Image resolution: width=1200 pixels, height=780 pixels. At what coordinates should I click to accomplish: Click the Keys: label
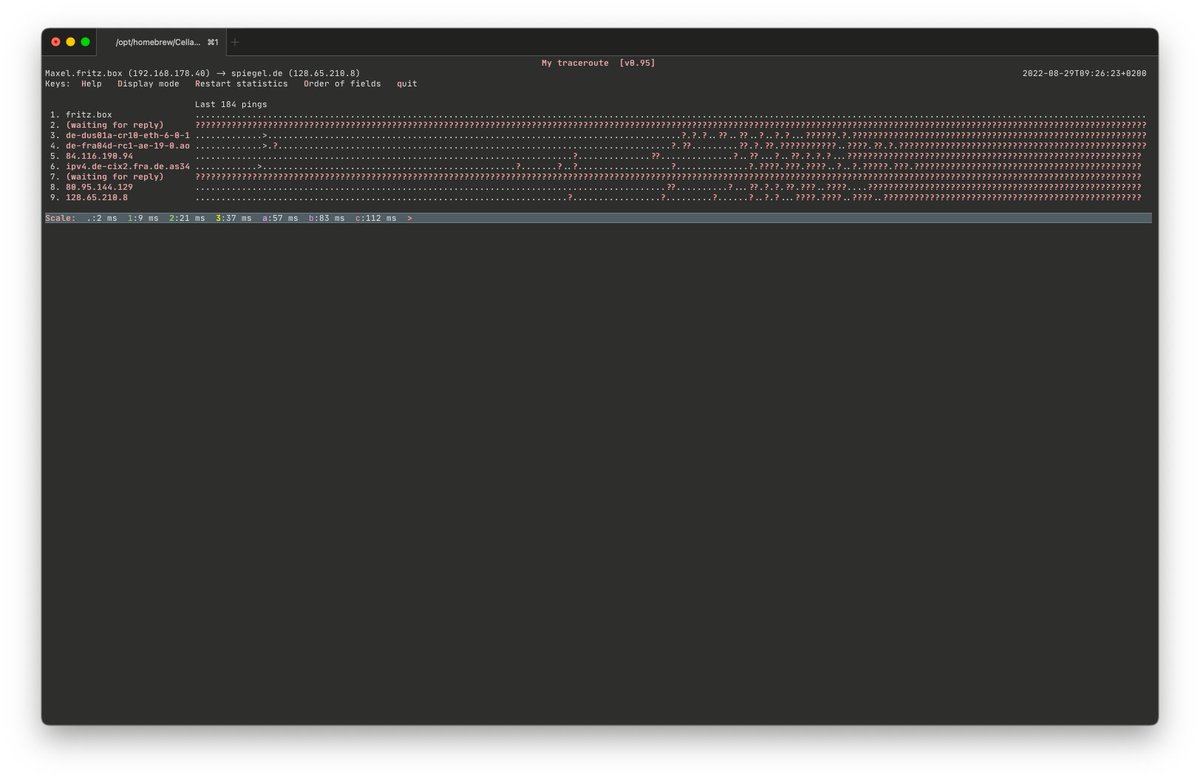[x=58, y=84]
